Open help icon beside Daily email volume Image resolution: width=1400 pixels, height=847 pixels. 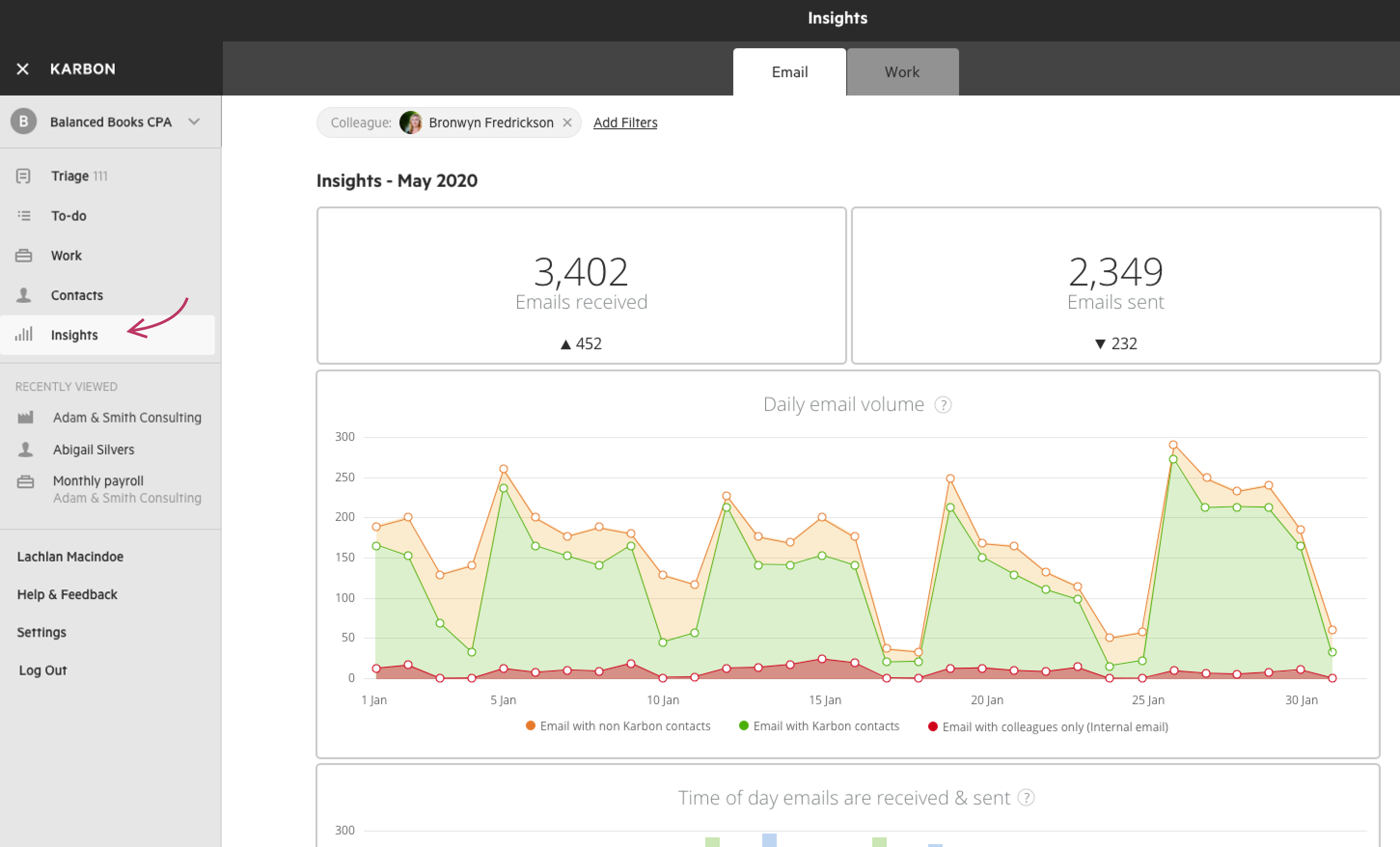[943, 405]
